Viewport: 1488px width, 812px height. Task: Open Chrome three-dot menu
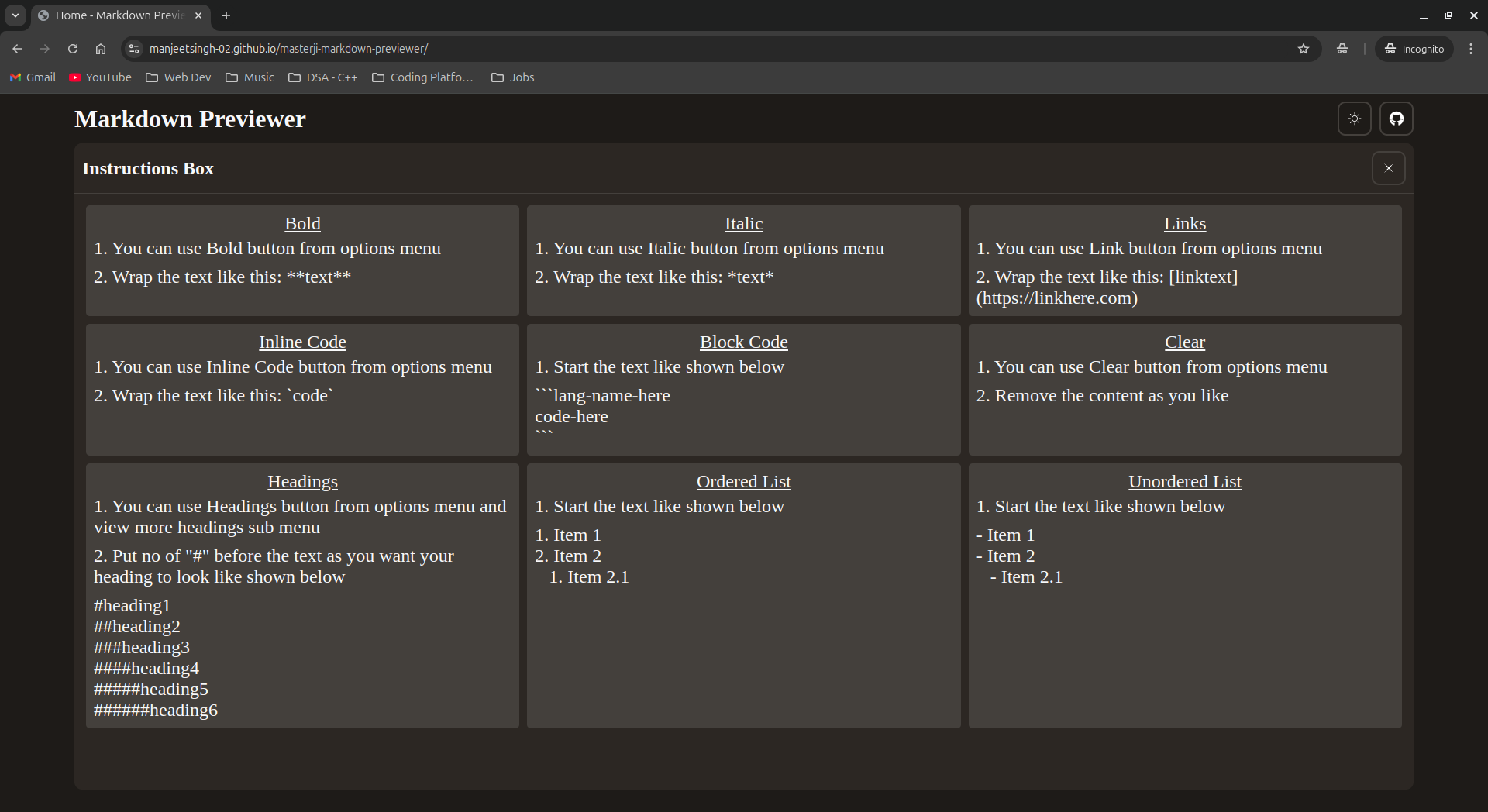[1471, 49]
